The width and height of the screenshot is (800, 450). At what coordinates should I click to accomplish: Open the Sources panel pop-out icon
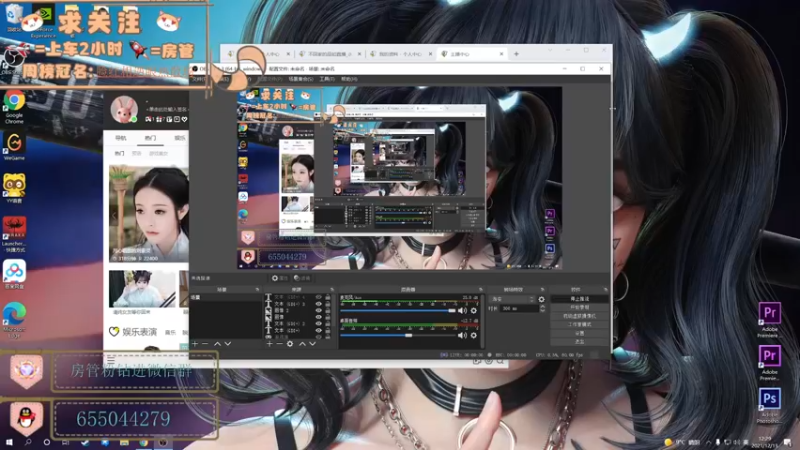click(x=332, y=289)
